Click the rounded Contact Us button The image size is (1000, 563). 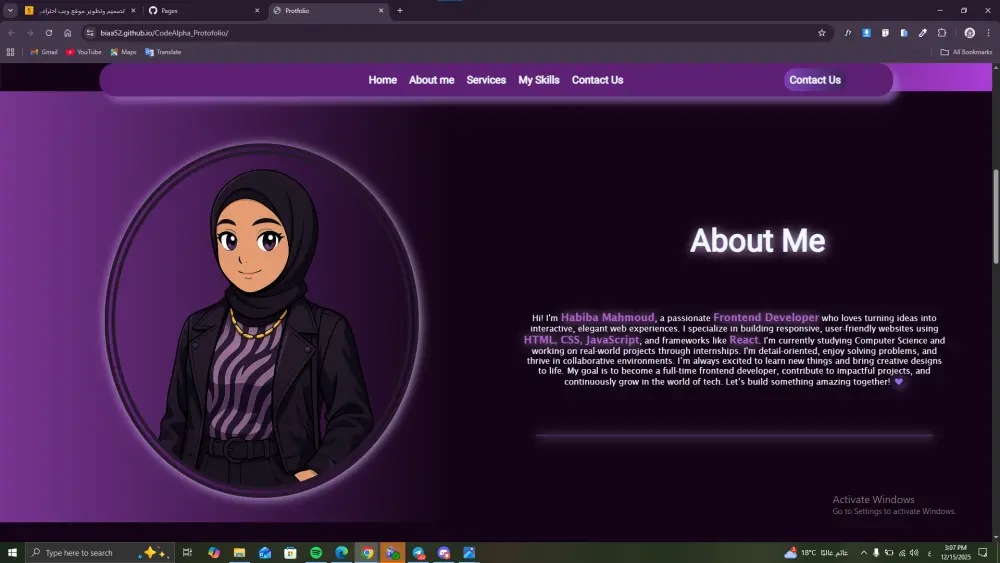(x=814, y=80)
